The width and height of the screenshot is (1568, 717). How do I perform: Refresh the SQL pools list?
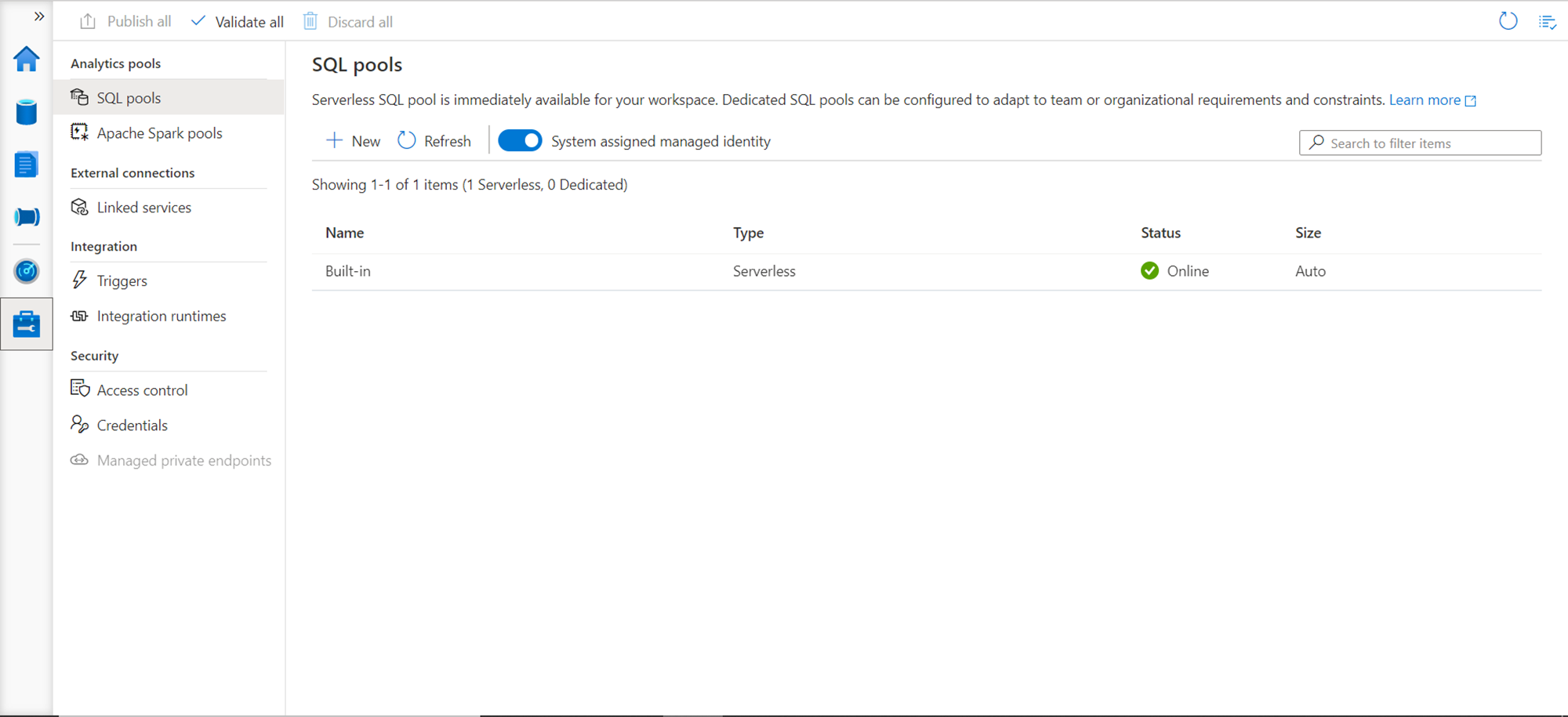coord(434,141)
